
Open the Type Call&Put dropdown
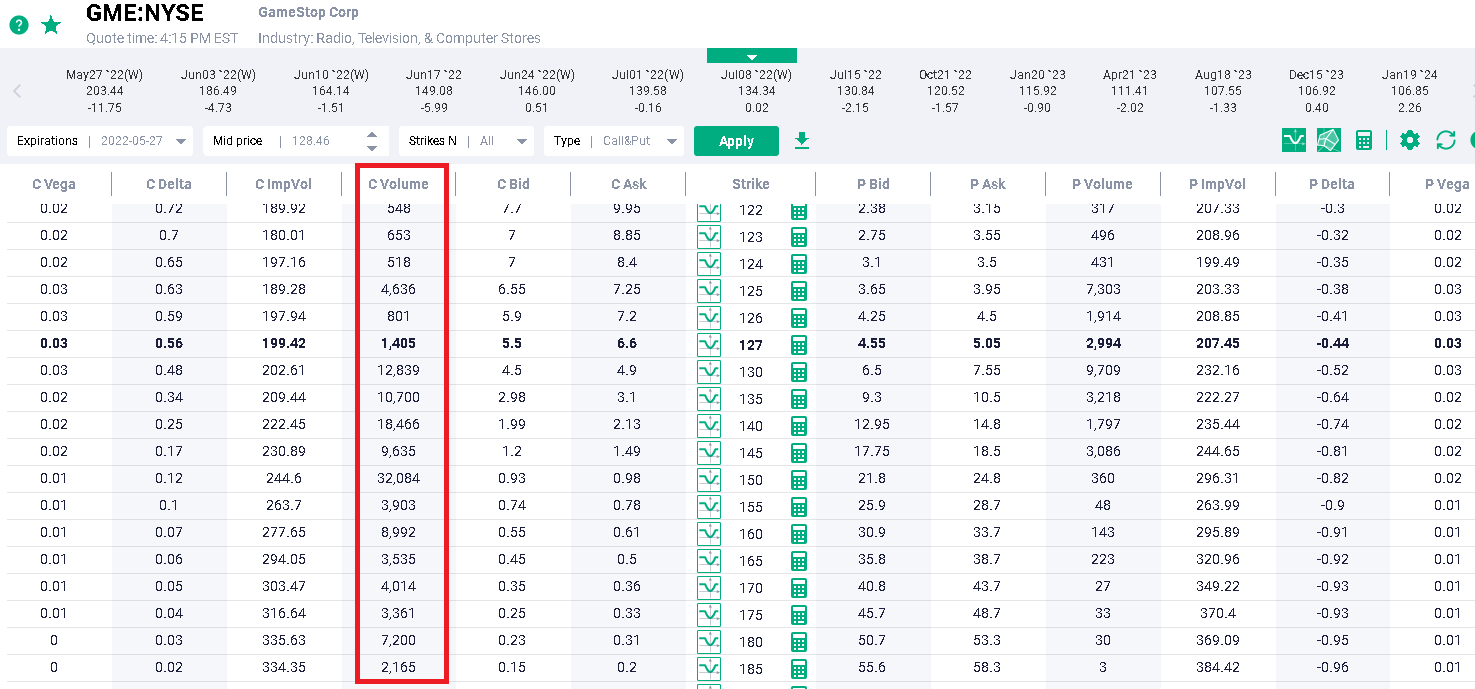pyautogui.click(x=614, y=141)
